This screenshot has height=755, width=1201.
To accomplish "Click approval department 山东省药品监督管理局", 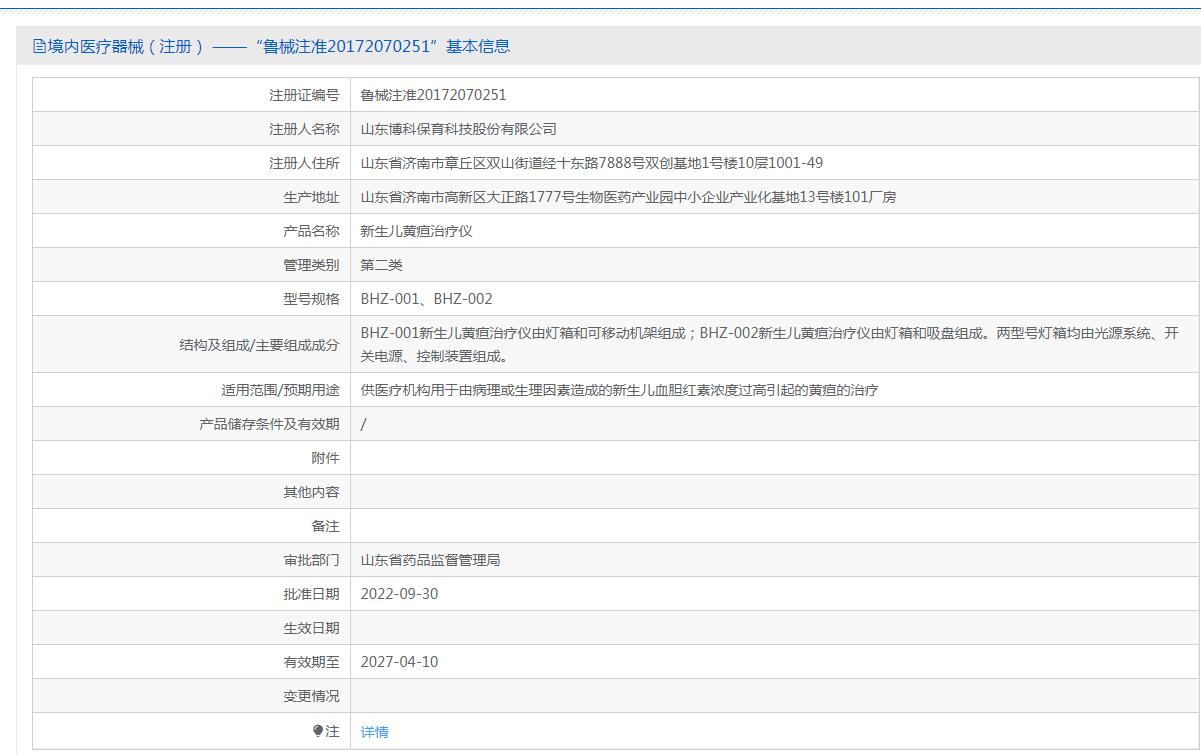I will (x=430, y=560).
